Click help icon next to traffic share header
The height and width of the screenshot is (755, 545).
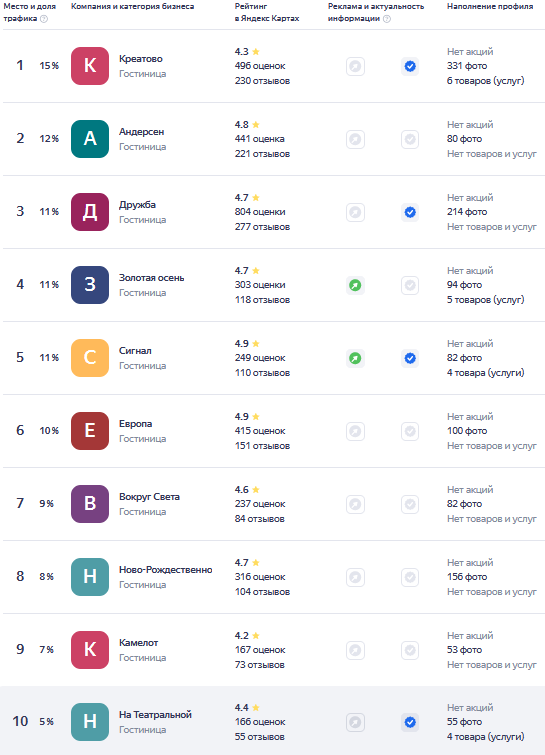[x=44, y=19]
